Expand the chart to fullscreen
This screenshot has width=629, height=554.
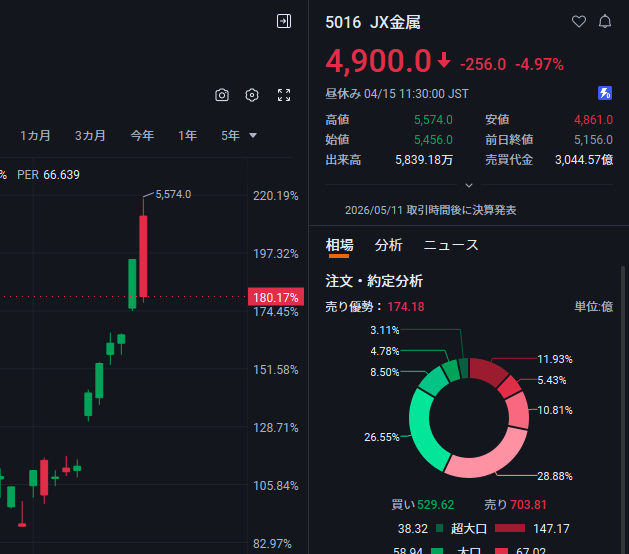pos(284,95)
